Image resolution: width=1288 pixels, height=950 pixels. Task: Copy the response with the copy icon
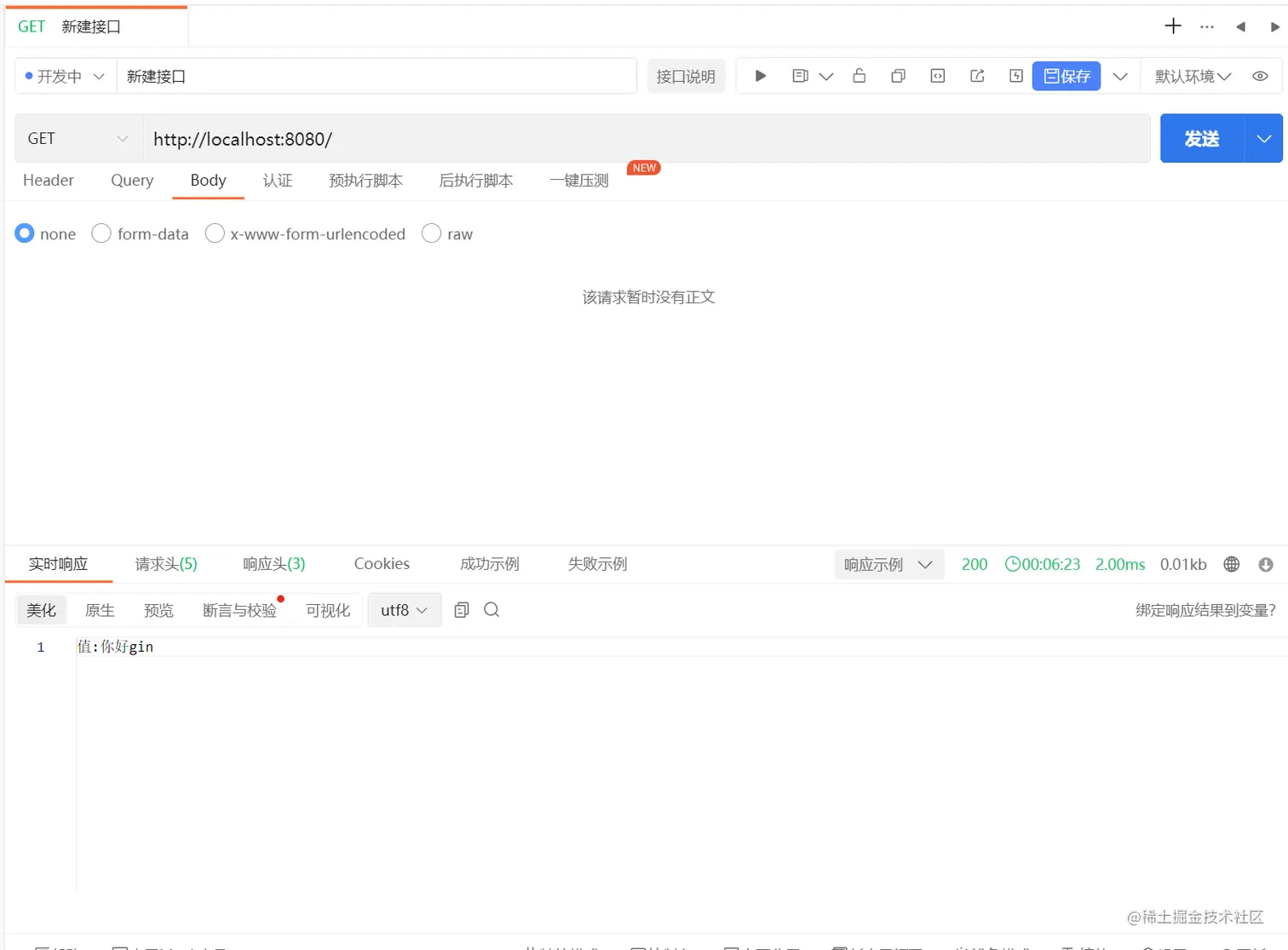pos(461,609)
